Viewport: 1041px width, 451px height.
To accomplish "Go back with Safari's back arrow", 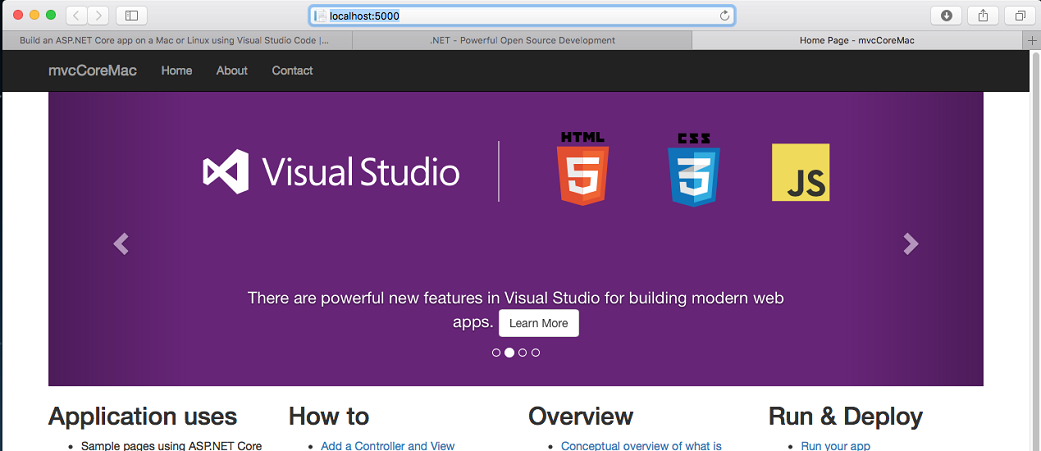I will 76,15.
